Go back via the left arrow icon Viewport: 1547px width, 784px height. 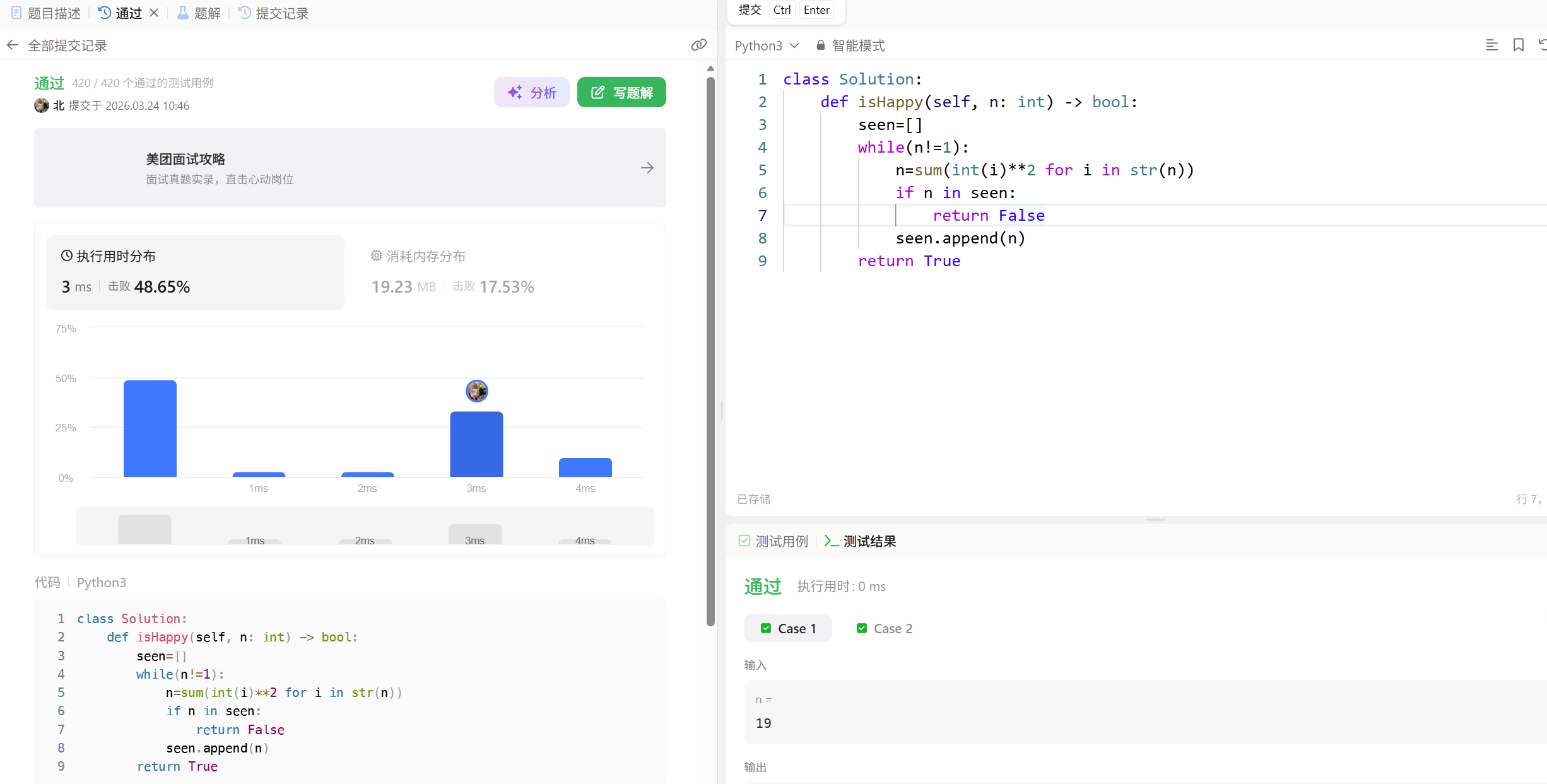click(x=13, y=45)
